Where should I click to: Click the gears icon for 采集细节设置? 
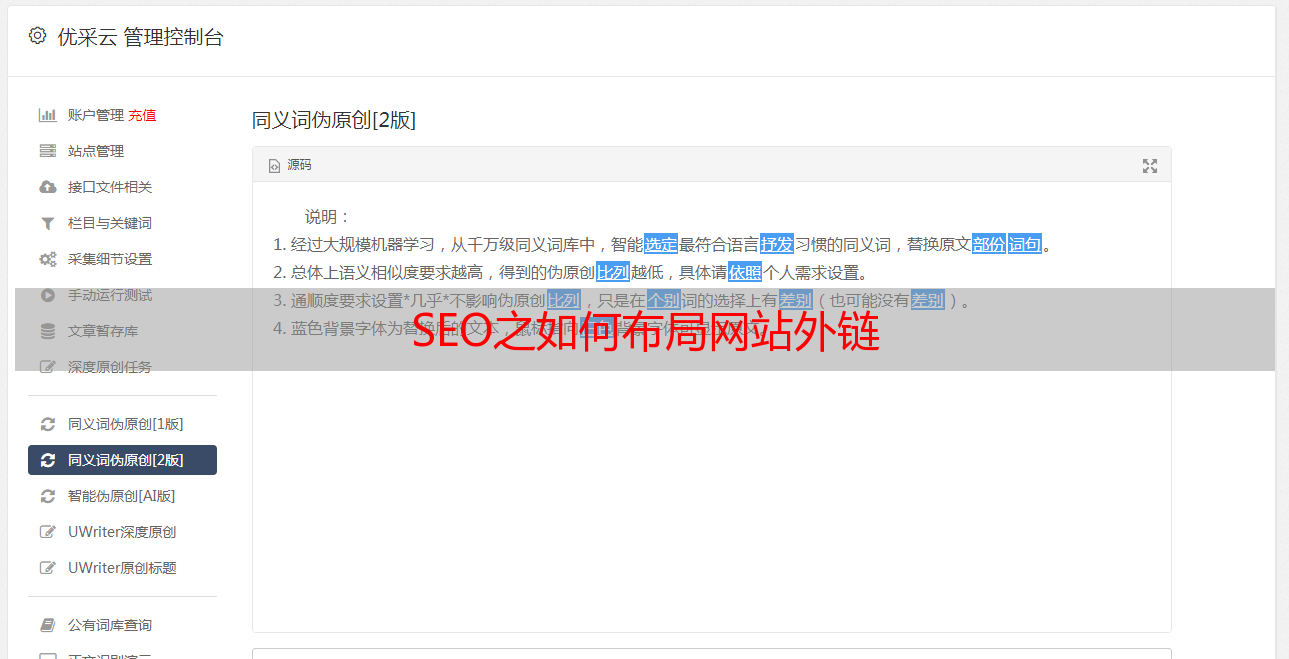click(x=47, y=259)
